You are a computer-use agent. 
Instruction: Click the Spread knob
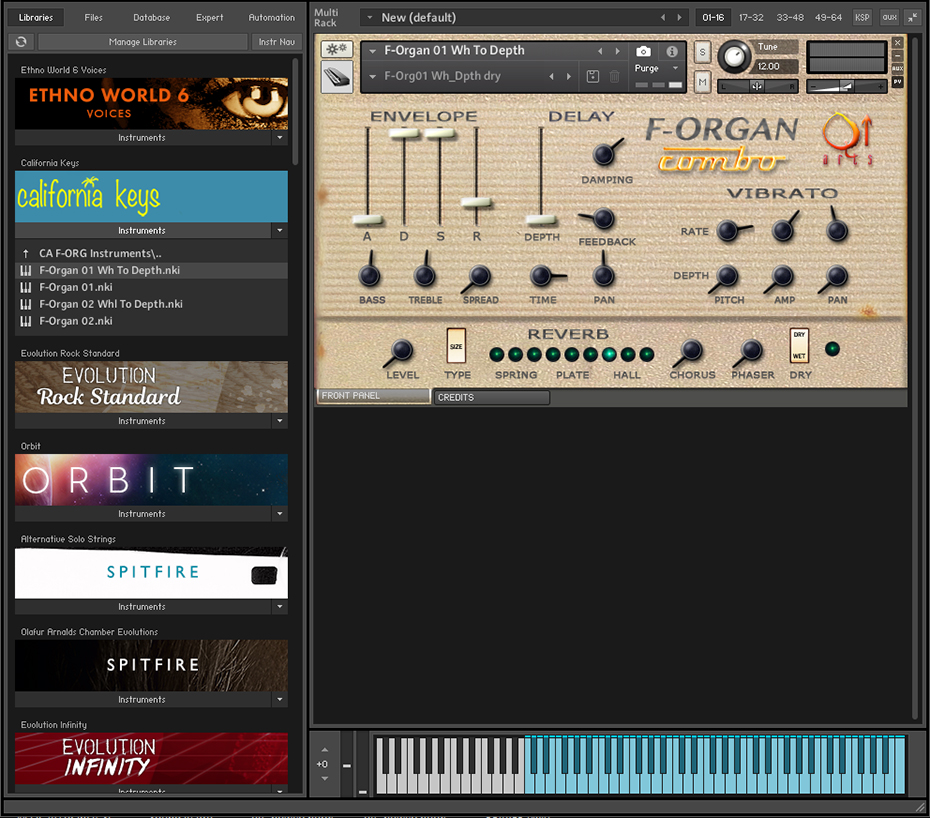tap(479, 276)
